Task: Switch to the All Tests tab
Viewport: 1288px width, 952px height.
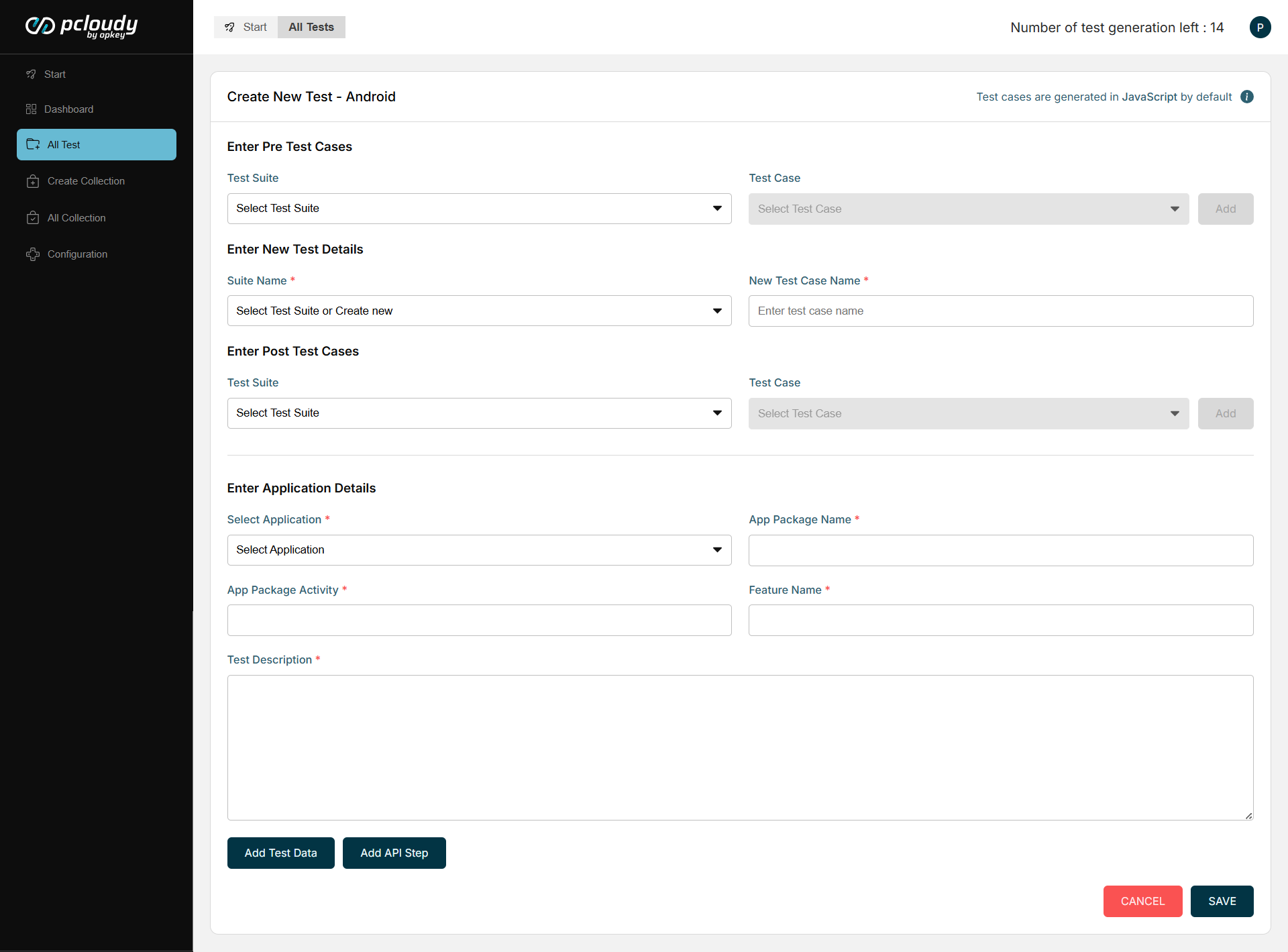Action: pos(311,28)
